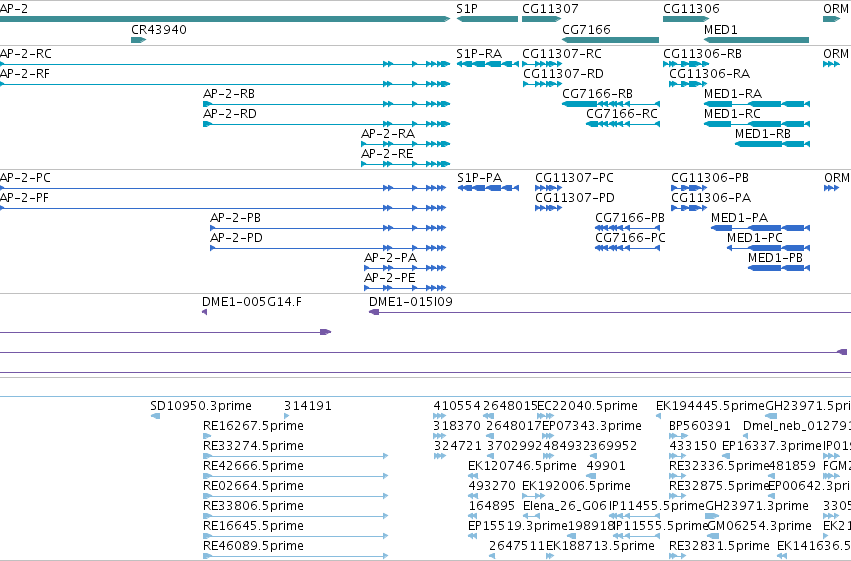The height and width of the screenshot is (561, 851).
Task: Click the CG11306 gene label
Action: (x=691, y=9)
